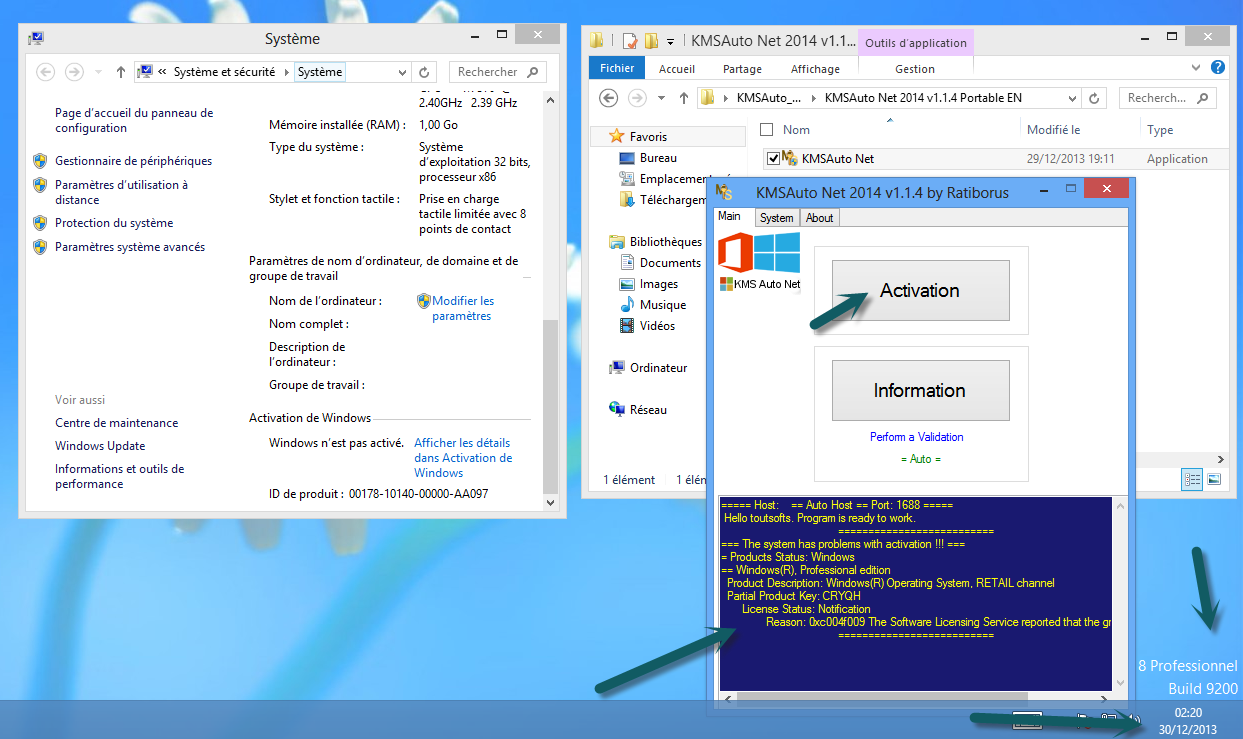Open the Partage ribbon tab
This screenshot has height=739, width=1243.
pyautogui.click(x=742, y=69)
